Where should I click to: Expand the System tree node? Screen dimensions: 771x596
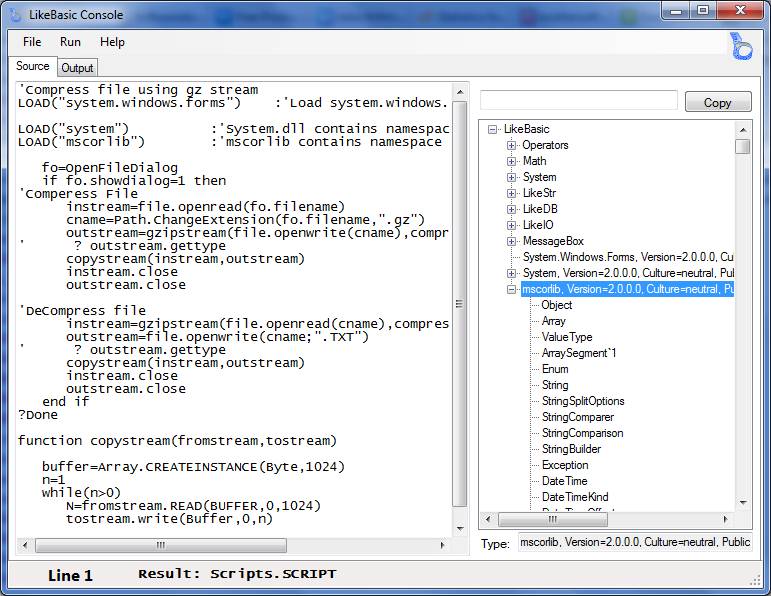coord(511,178)
